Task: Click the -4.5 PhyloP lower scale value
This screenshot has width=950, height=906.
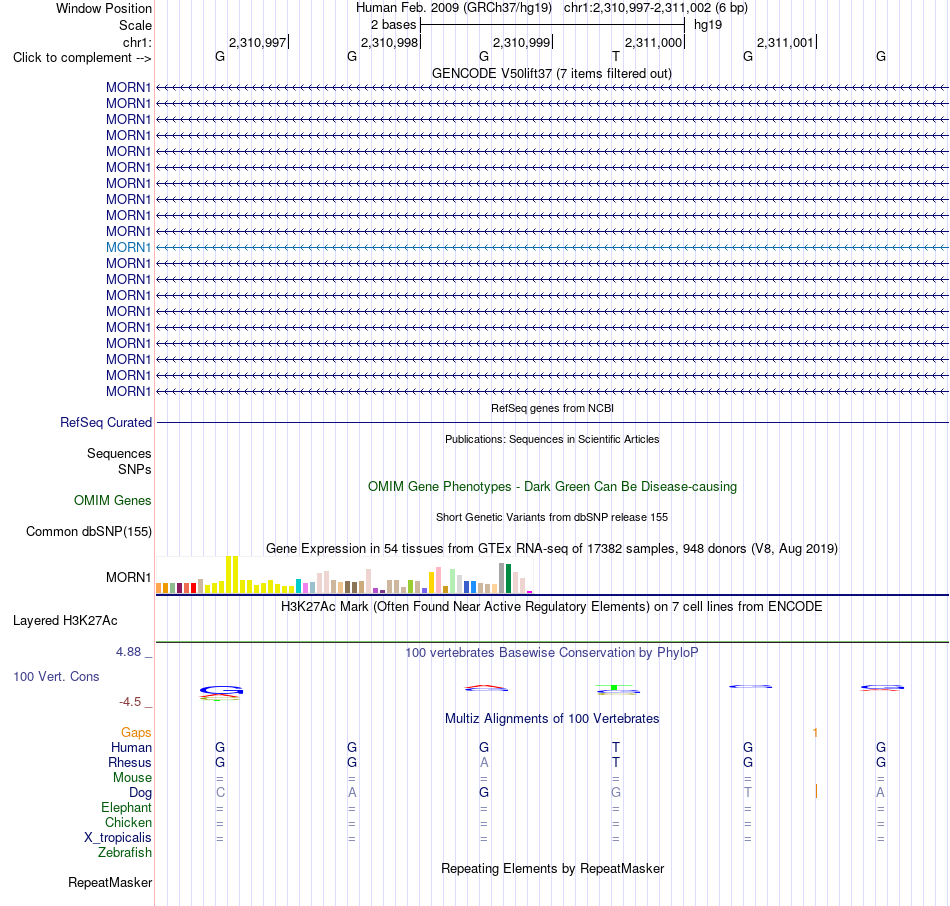Action: click(130, 702)
